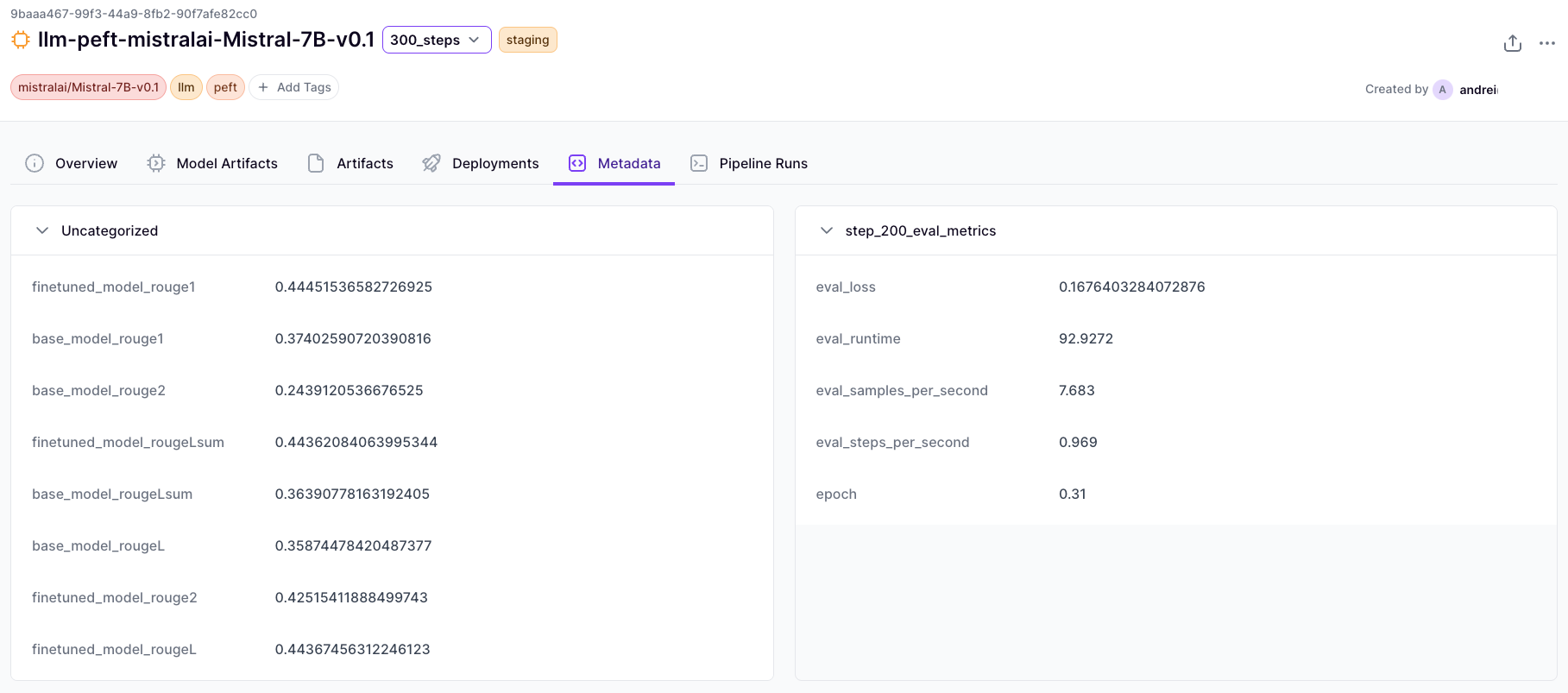Select the eval_loss key
This screenshot has height=693, width=1568.
tap(846, 287)
